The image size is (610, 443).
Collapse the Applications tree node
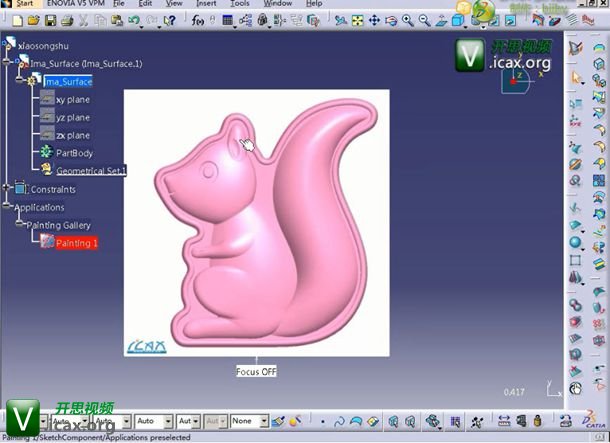(x=6, y=205)
